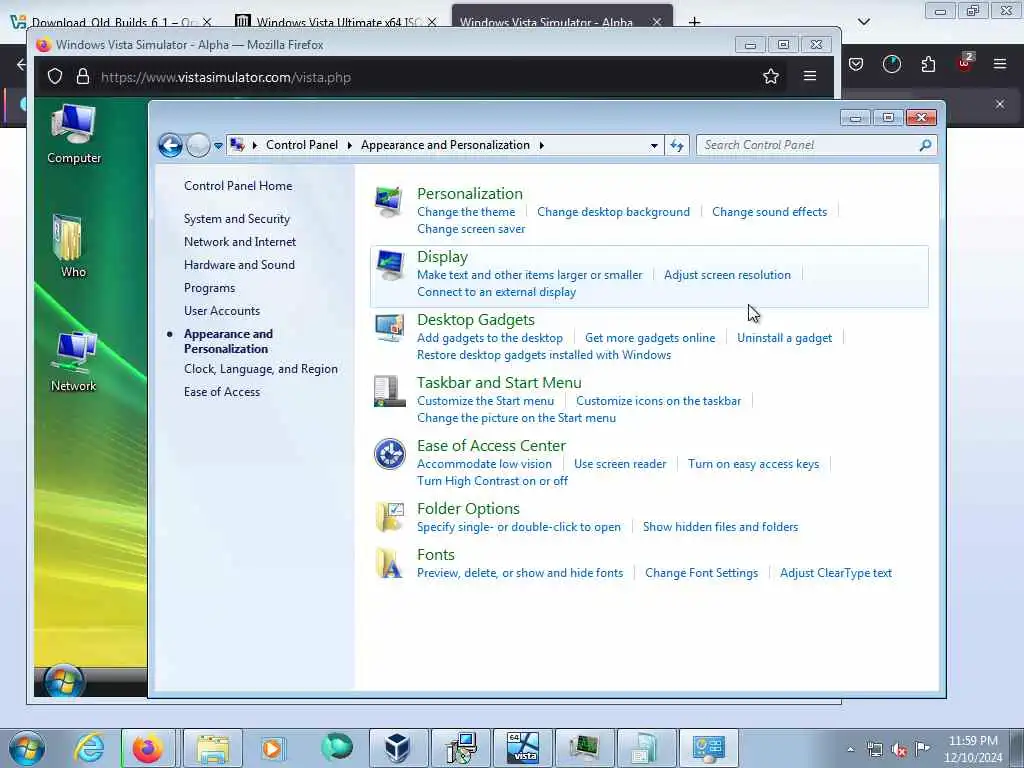Expand the address bar history dropdown

(x=654, y=145)
